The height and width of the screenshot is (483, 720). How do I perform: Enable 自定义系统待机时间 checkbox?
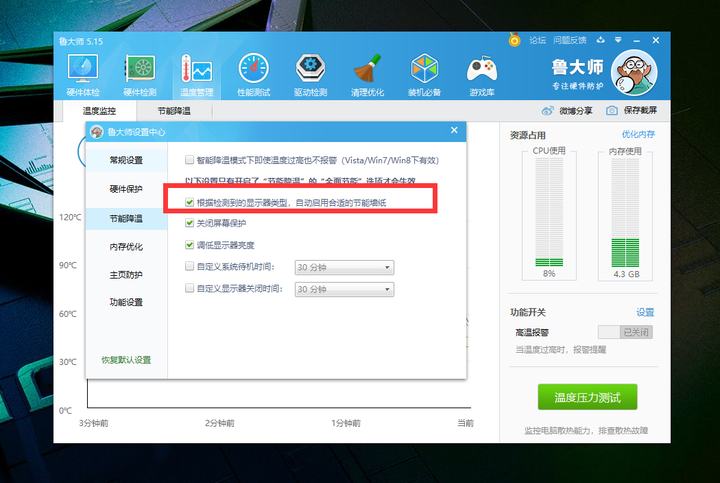189,266
